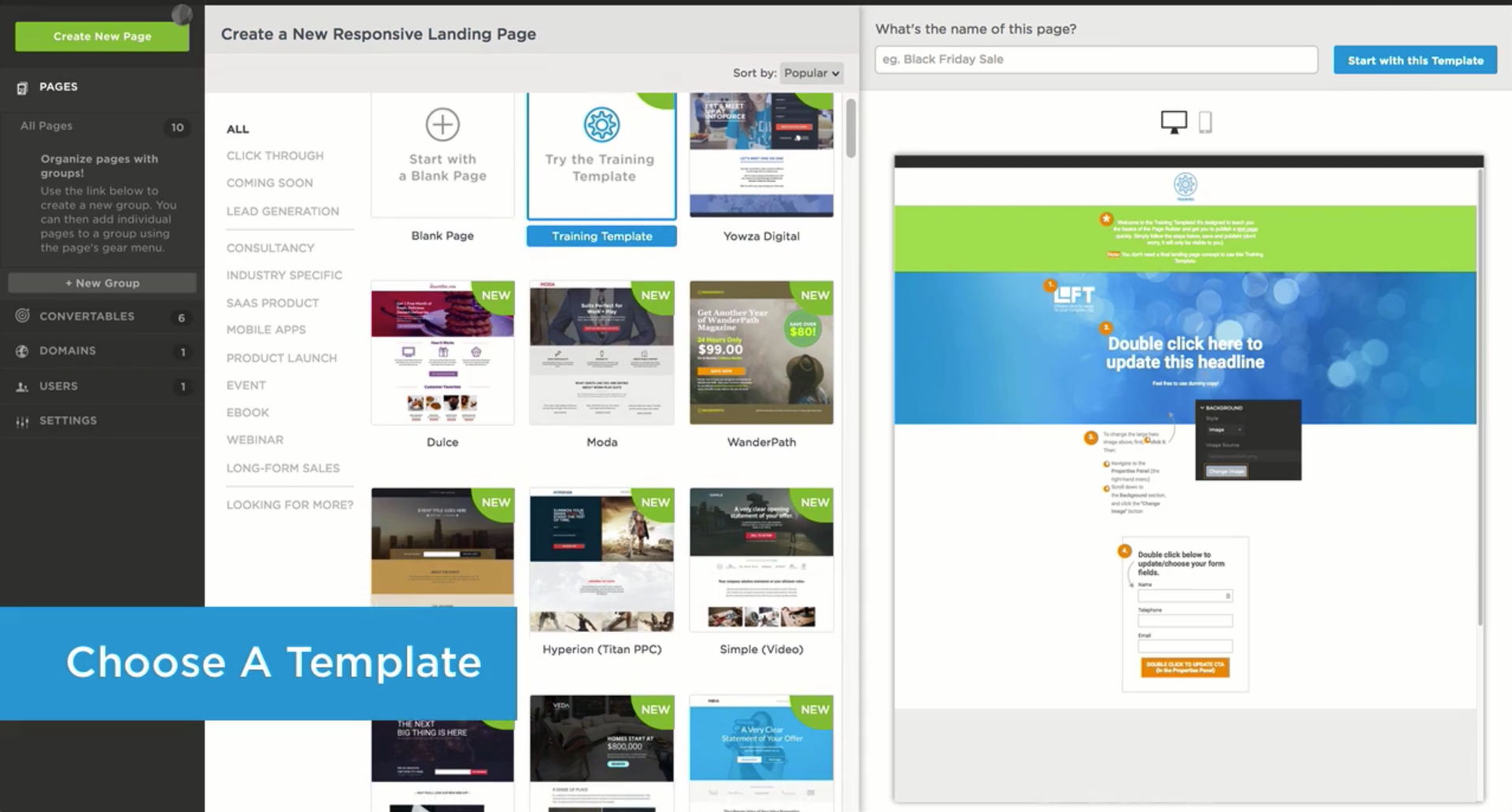Click the page name input field
1512x812 pixels.
tap(1095, 59)
